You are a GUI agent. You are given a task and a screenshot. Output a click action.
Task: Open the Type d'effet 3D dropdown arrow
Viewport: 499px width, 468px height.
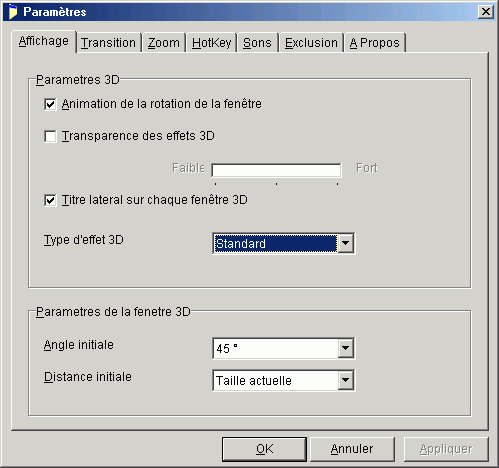[x=346, y=243]
